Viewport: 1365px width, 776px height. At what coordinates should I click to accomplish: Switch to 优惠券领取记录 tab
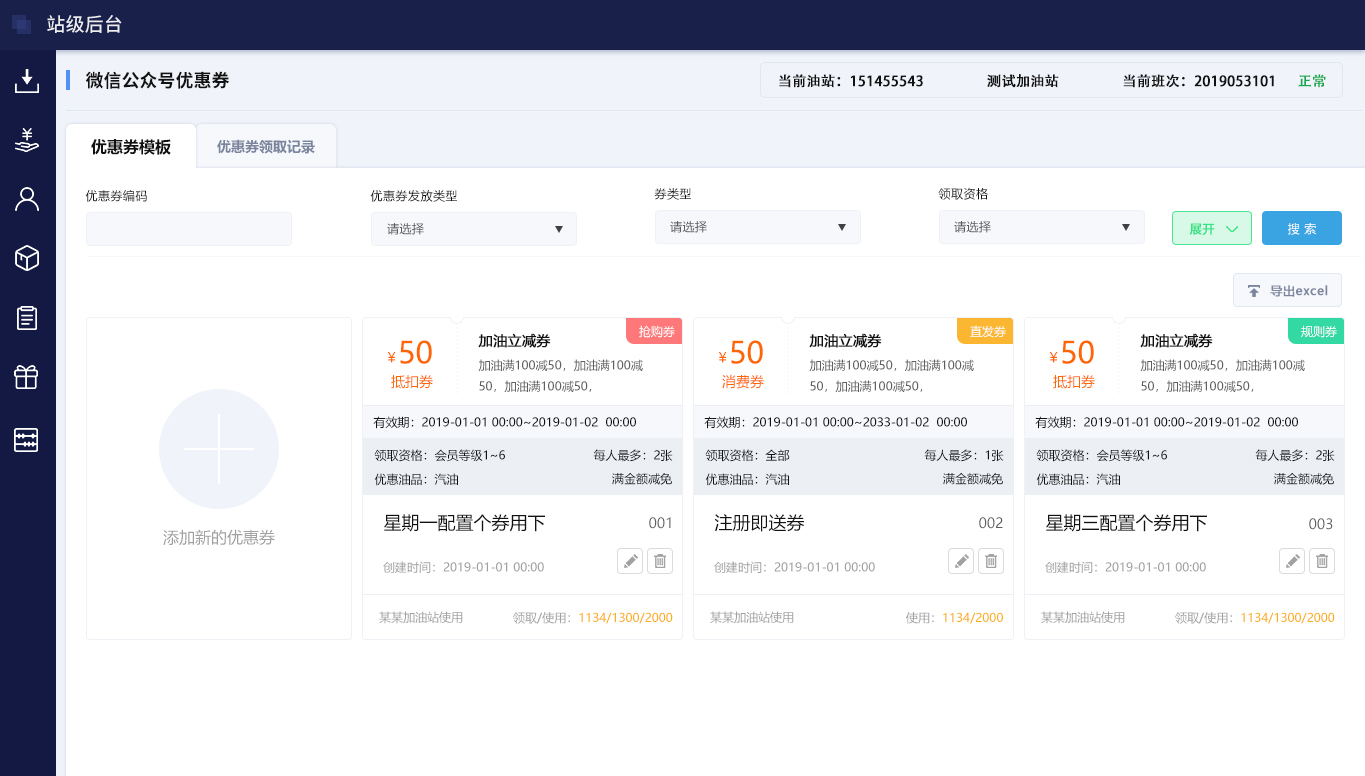click(266, 147)
